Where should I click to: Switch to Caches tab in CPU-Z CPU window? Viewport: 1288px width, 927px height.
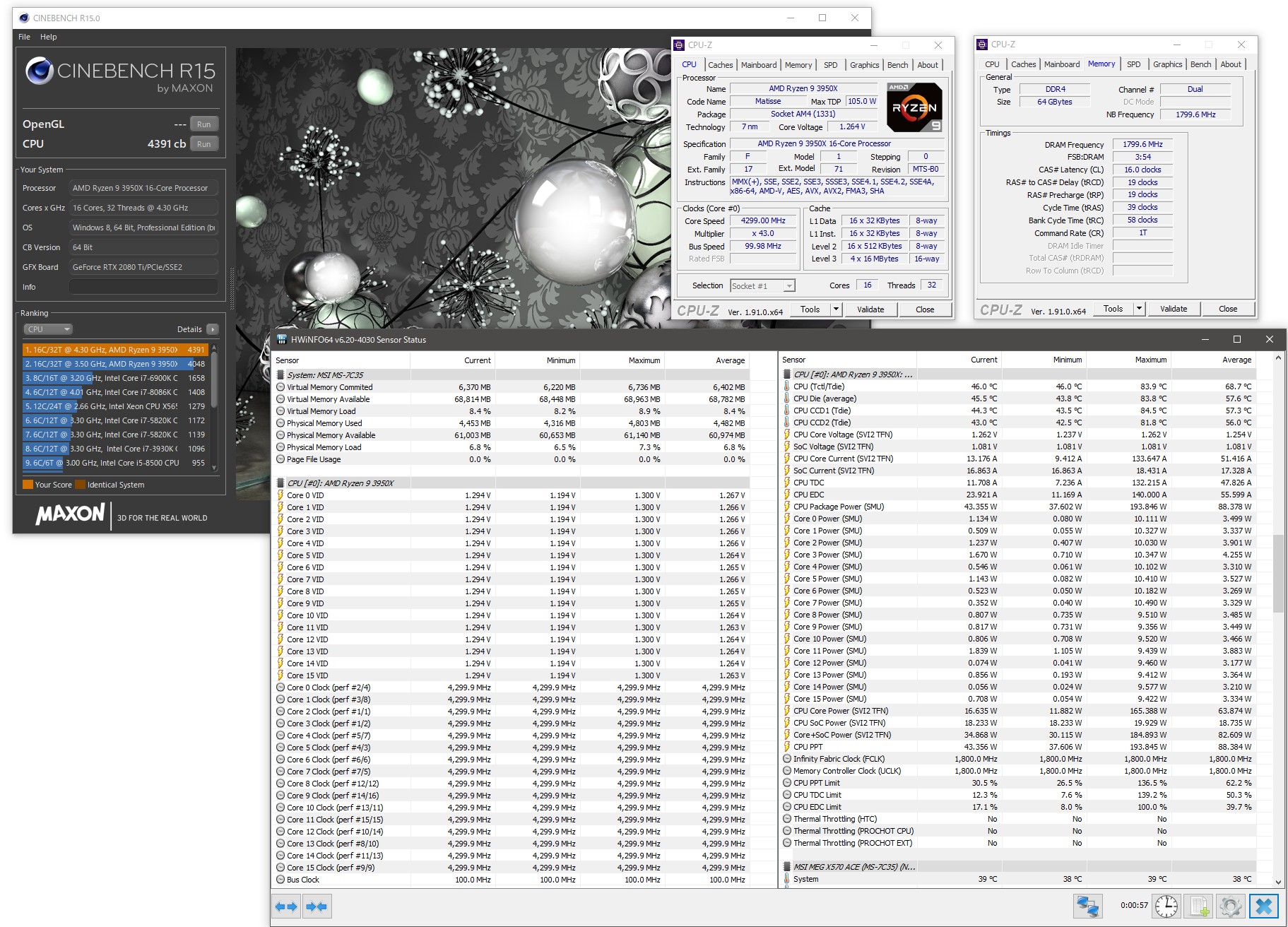tap(720, 65)
